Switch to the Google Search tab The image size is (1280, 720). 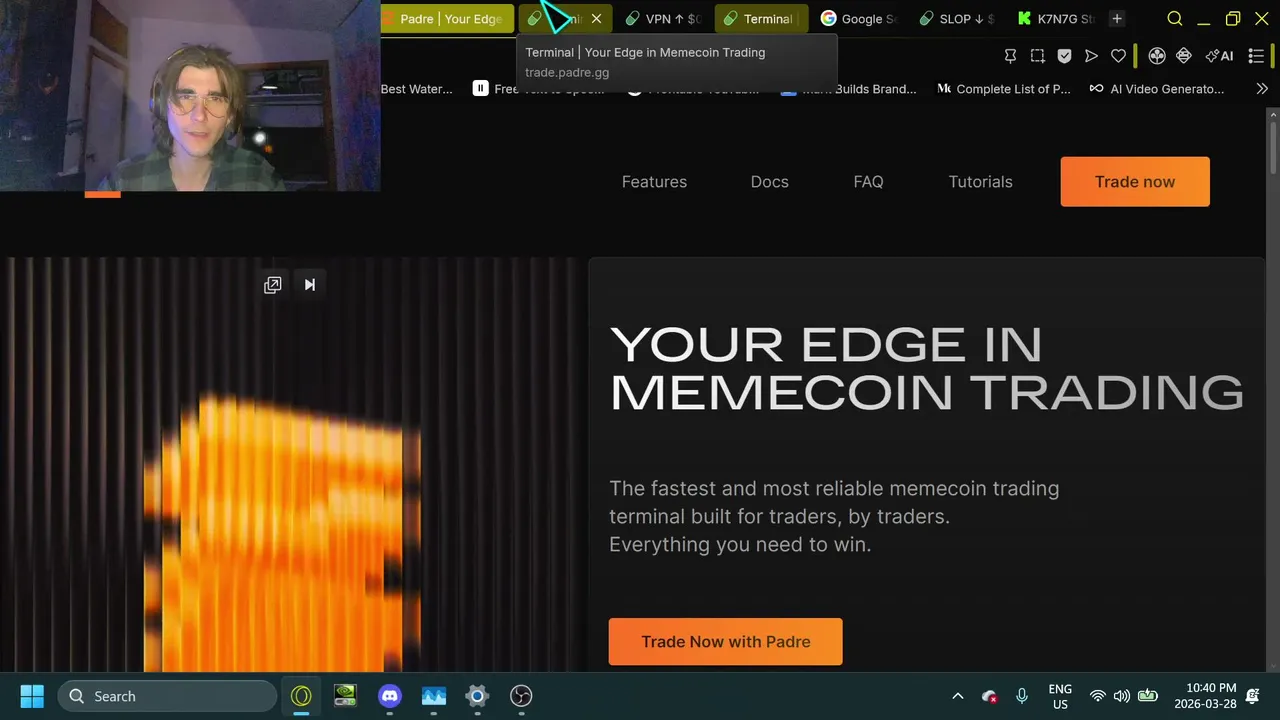(x=859, y=18)
